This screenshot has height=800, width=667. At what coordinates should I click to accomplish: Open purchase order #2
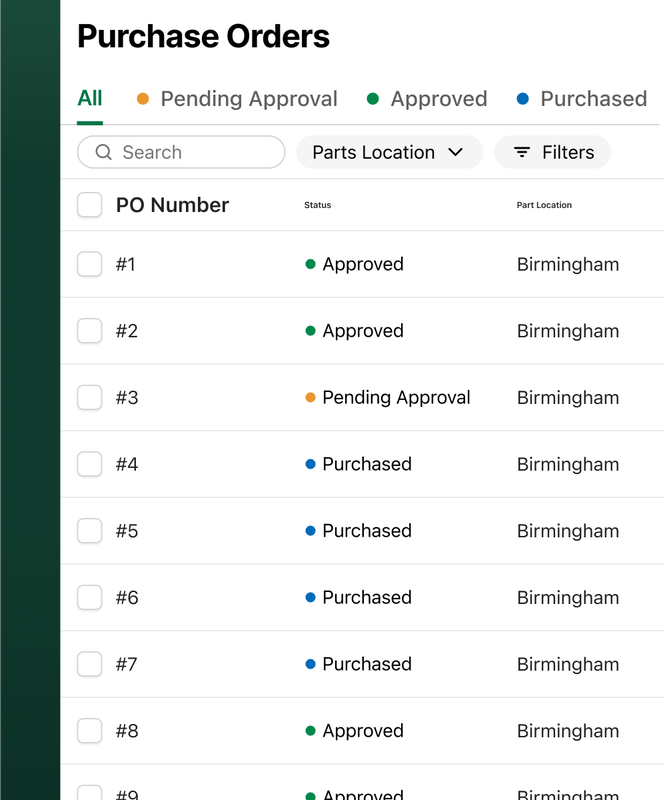click(127, 331)
